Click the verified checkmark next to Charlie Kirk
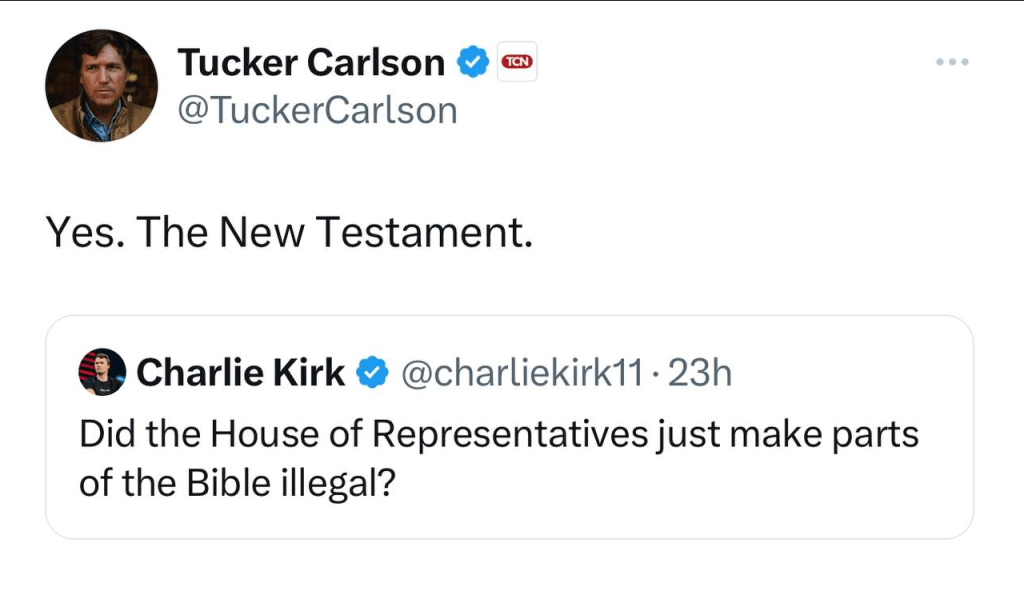Viewport: 1024px width, 591px height. 373,373
